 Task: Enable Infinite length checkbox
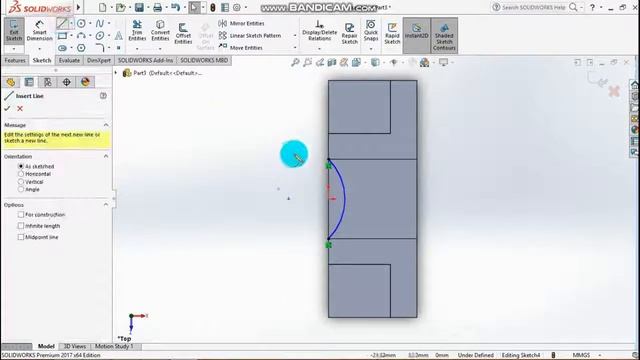pos(21,226)
